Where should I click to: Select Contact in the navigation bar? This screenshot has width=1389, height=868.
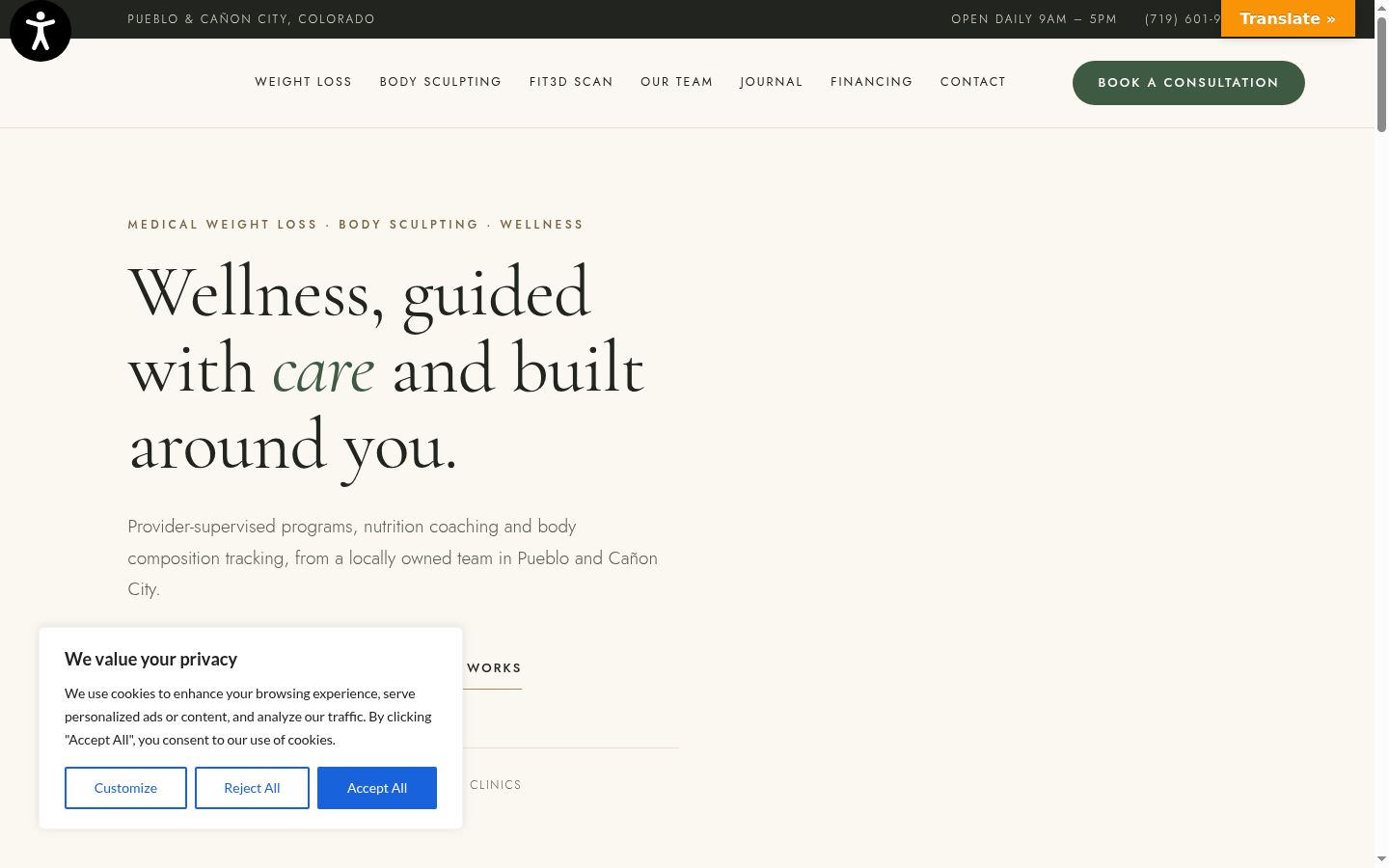pyautogui.click(x=972, y=82)
